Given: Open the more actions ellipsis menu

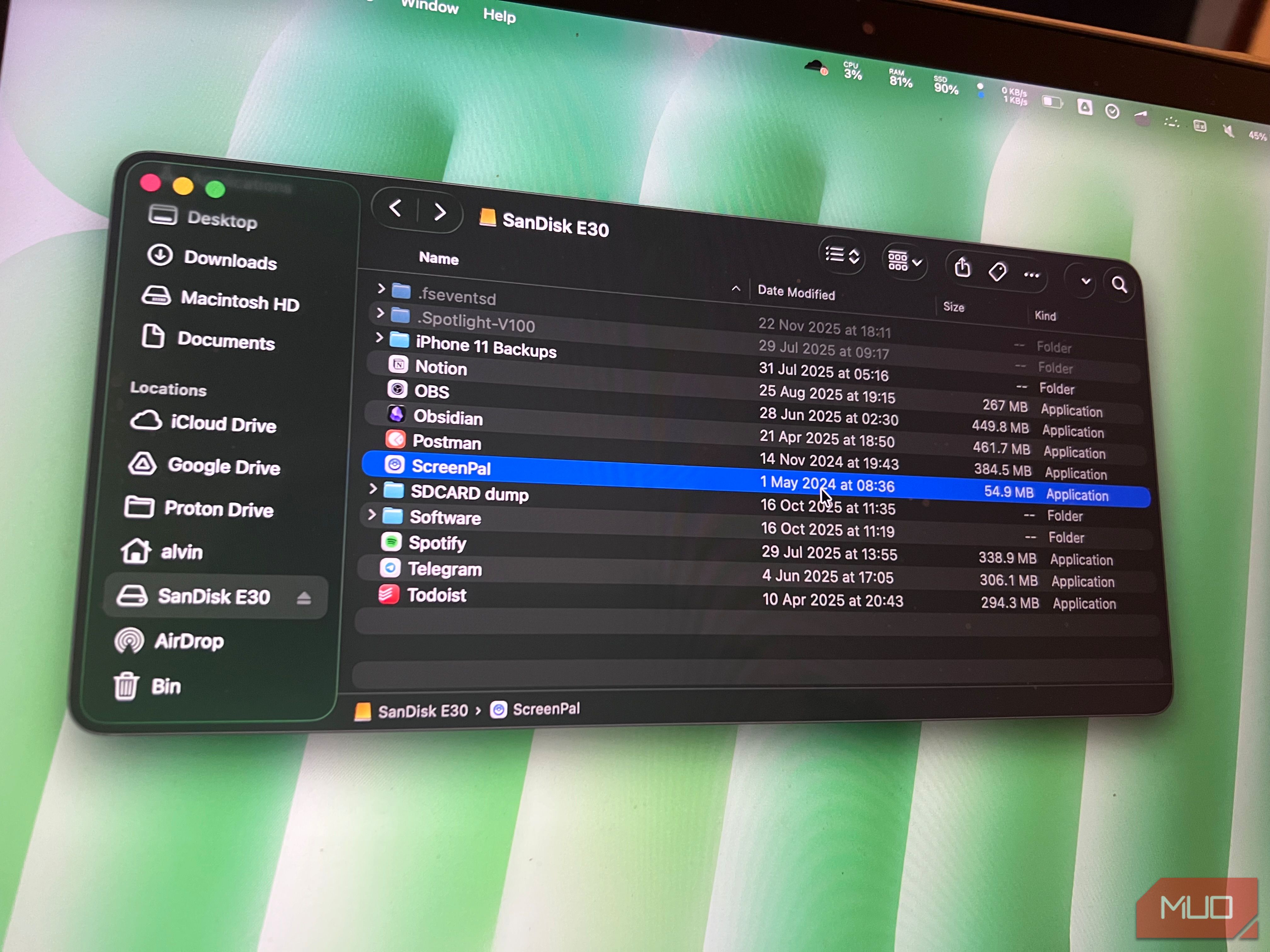Looking at the screenshot, I should (1032, 275).
